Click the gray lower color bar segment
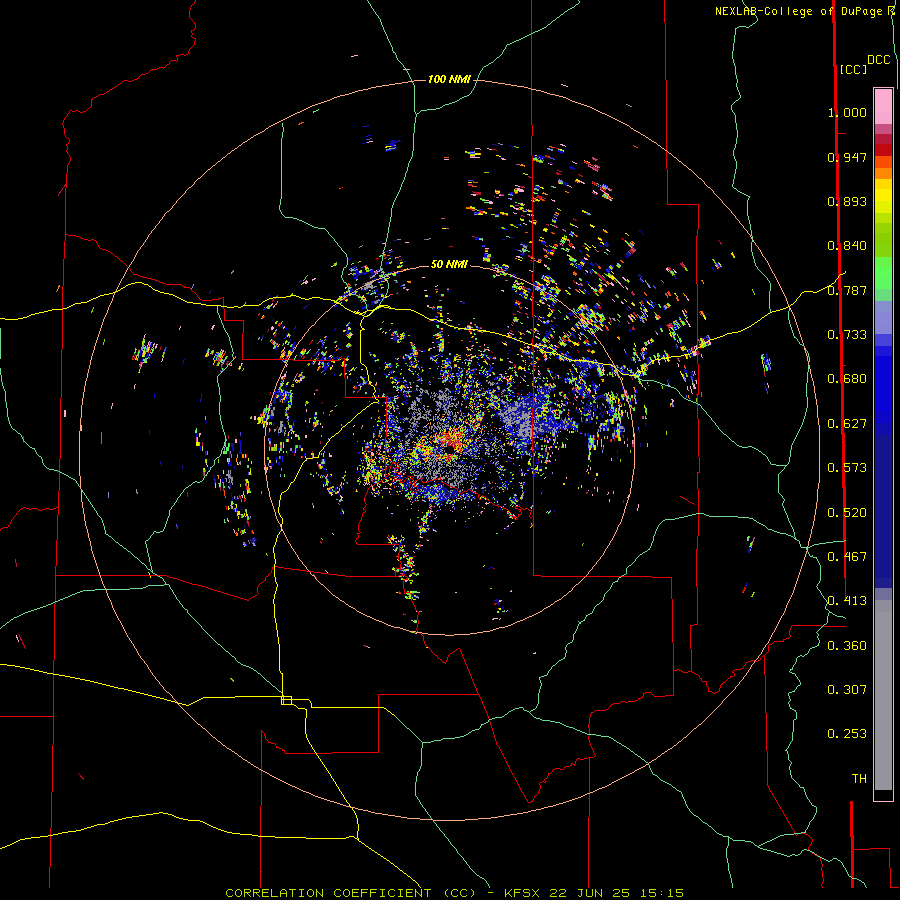The image size is (900, 900). [x=883, y=695]
